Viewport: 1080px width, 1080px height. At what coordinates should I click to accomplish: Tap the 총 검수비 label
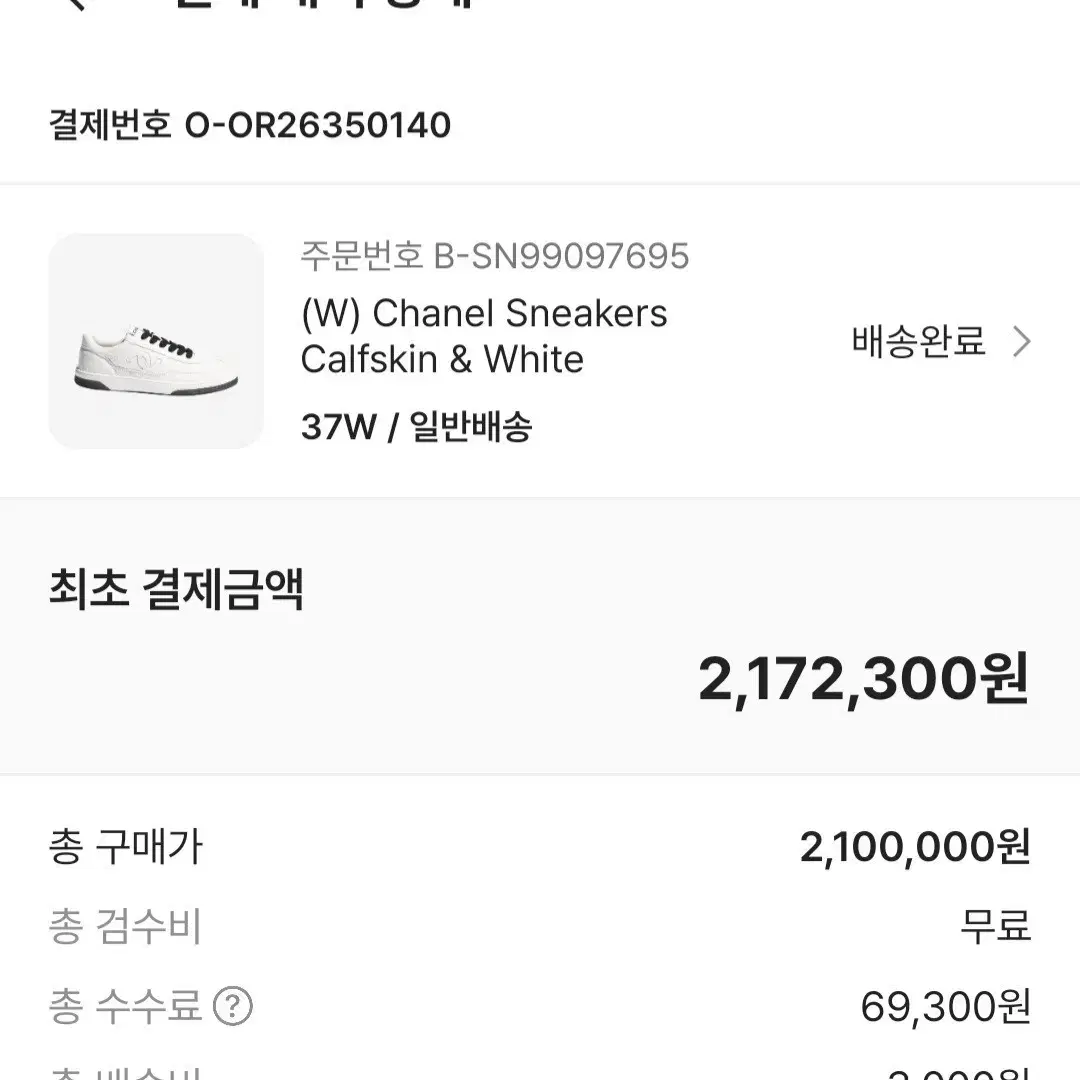(x=125, y=927)
